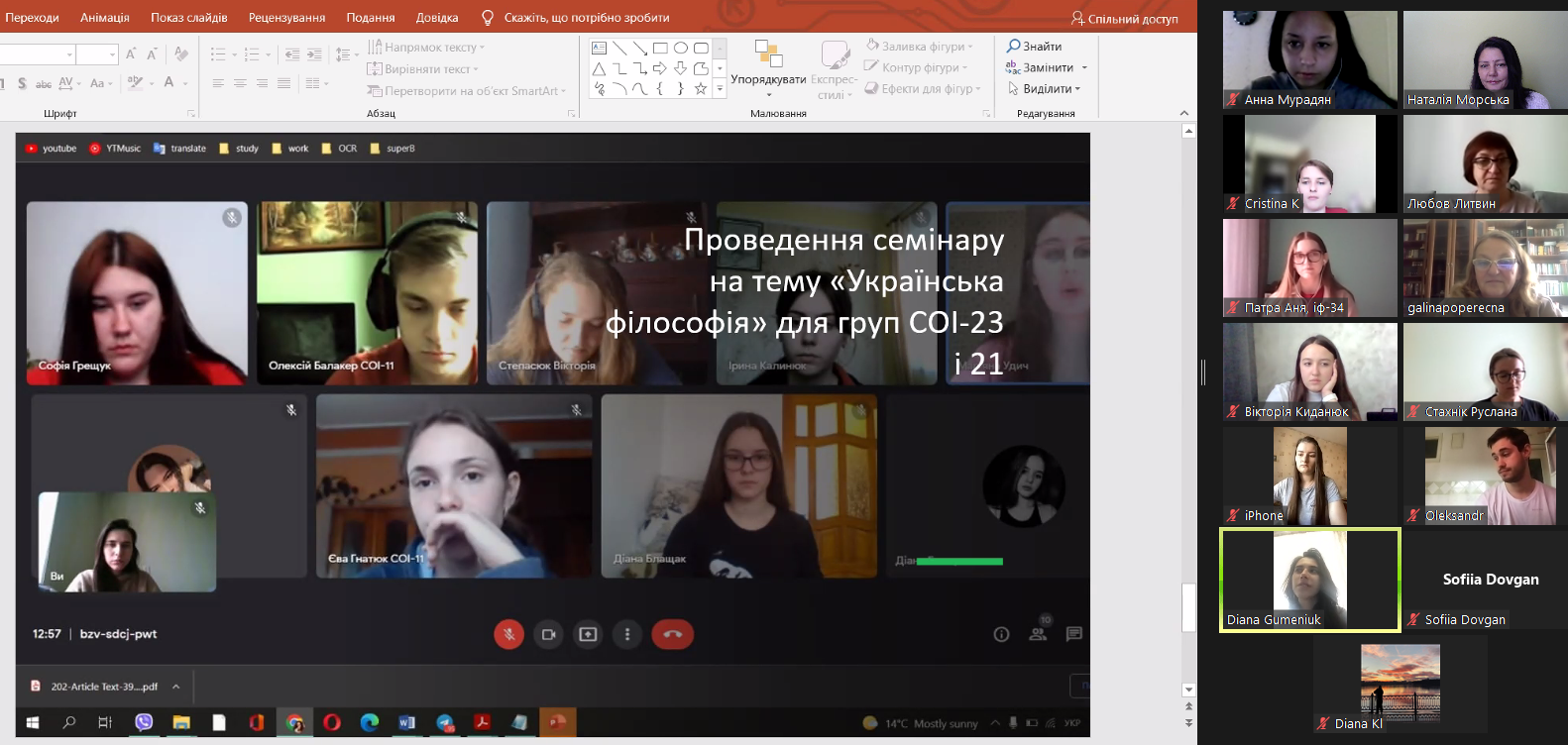This screenshot has width=1568, height=745.
Task: Open the Рецензування ribbon tab
Action: click(x=287, y=18)
